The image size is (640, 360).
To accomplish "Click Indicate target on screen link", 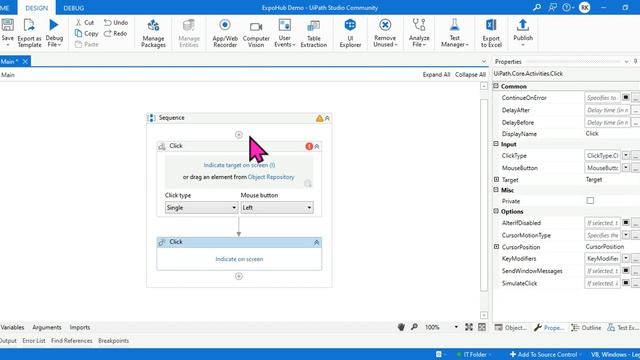I will pyautogui.click(x=239, y=165).
